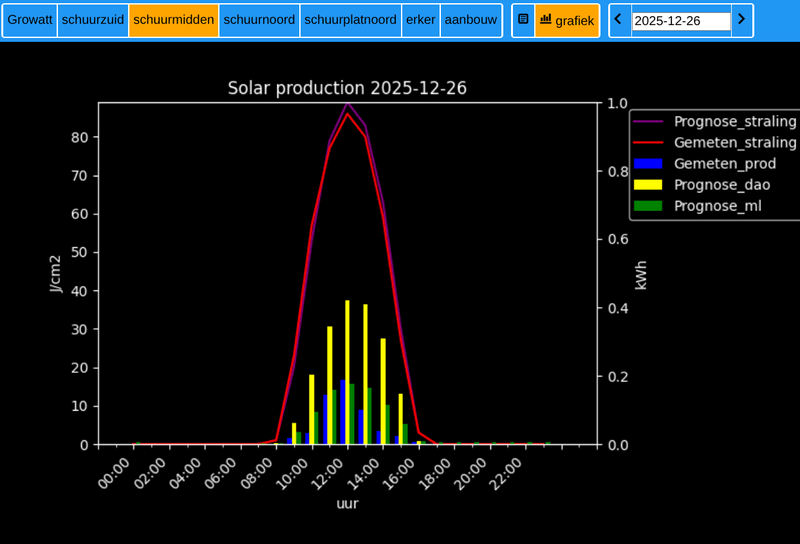Open the Growatt tab
Viewport: 800px width, 544px height.
click(x=30, y=20)
